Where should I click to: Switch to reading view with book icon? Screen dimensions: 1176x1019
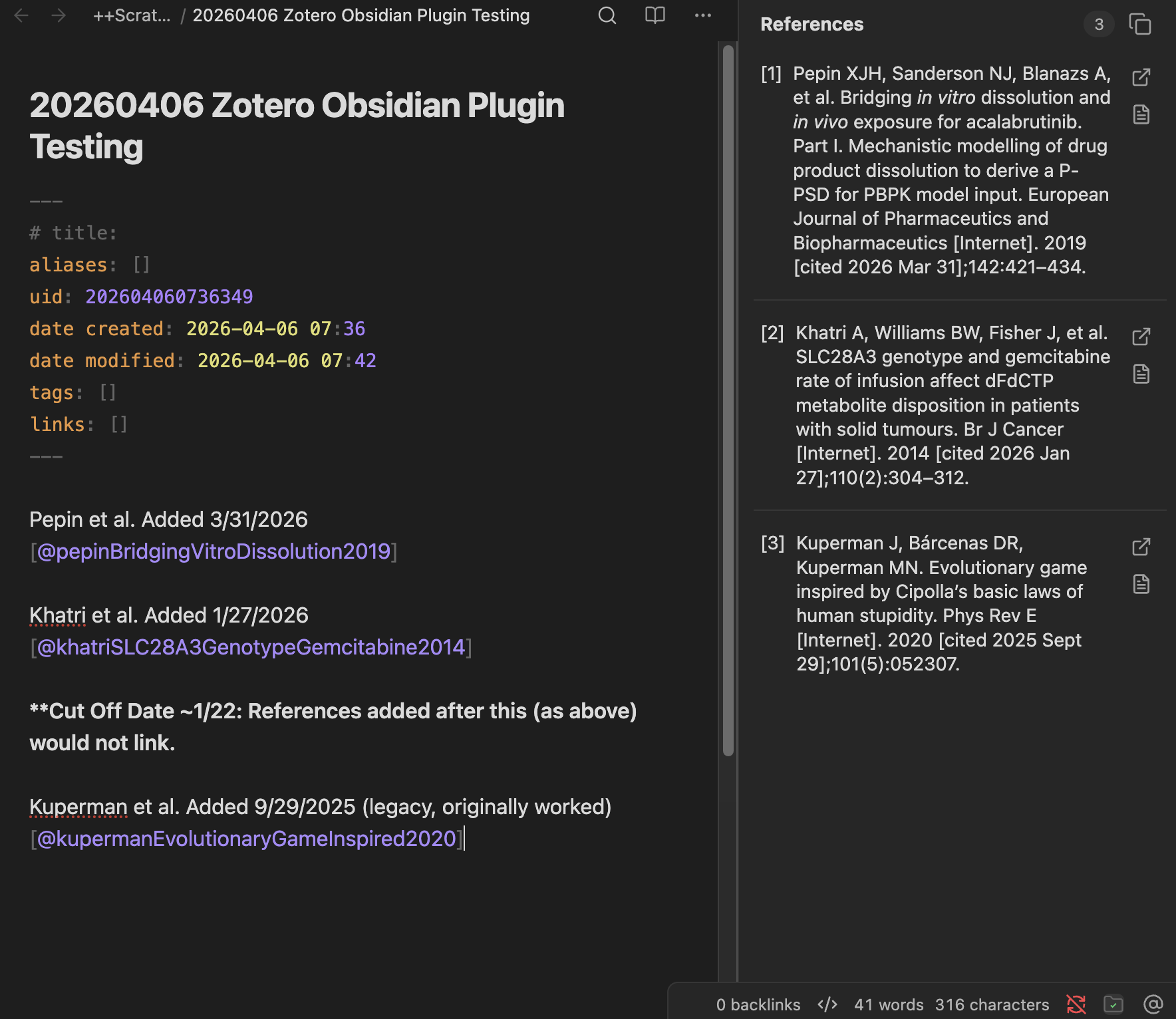pos(655,15)
